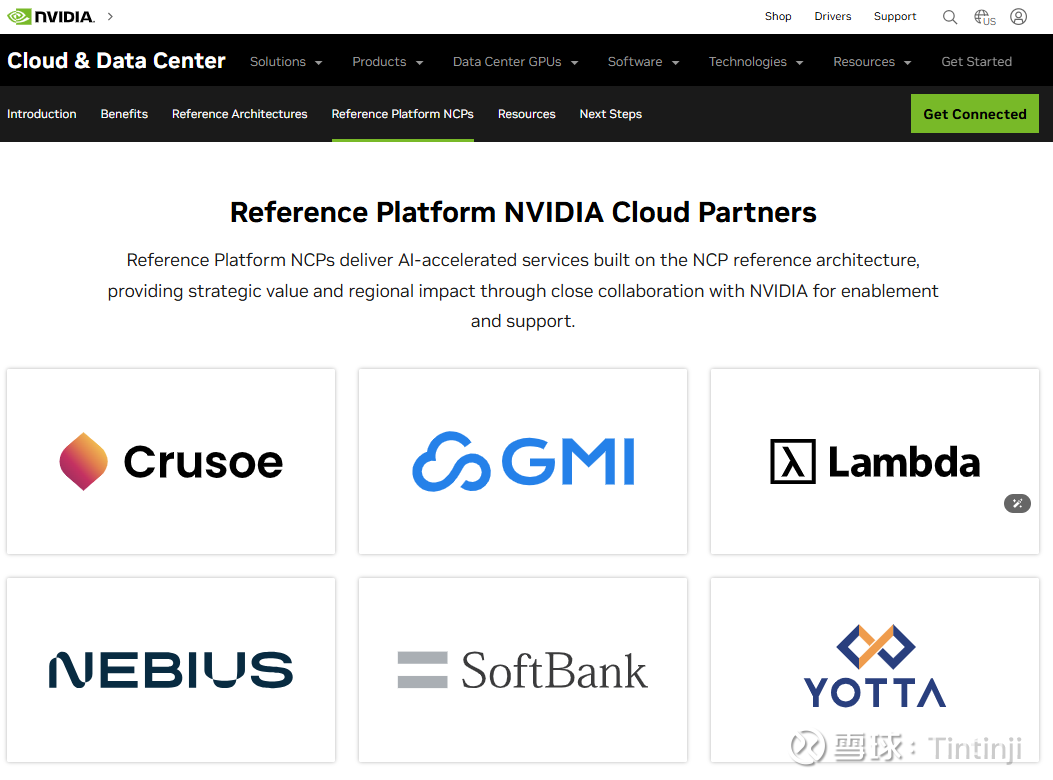Expand the Solutions dropdown menu
Image resolution: width=1053 pixels, height=780 pixels.
286,62
